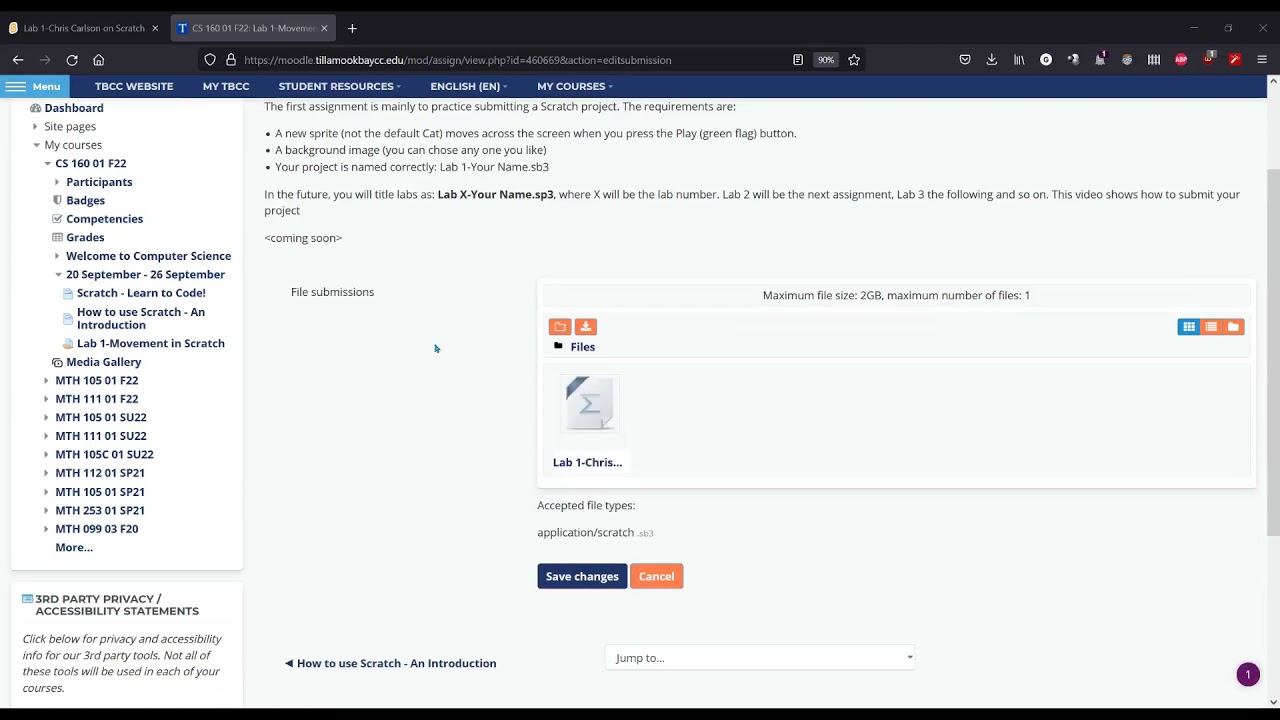Expand the MTH 105 01 F22 course
Image resolution: width=1280 pixels, height=720 pixels.
point(46,381)
